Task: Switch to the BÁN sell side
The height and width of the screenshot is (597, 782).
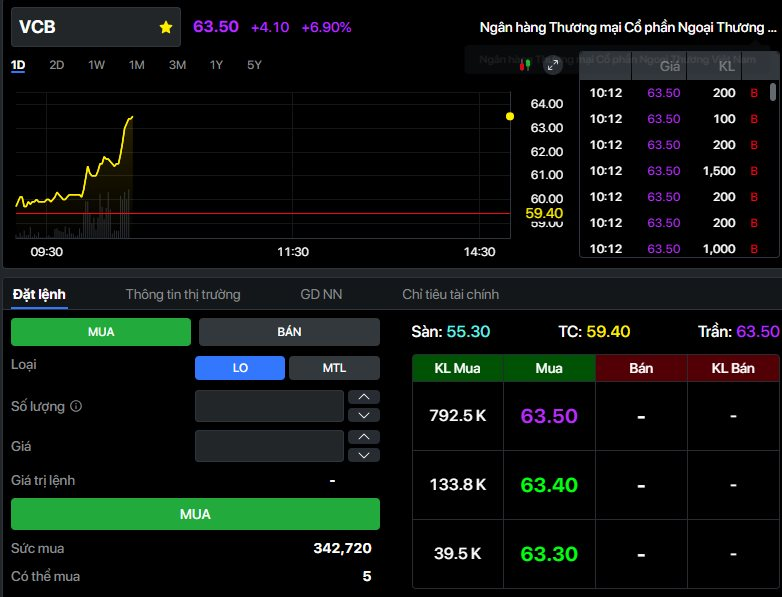Action: (x=289, y=332)
